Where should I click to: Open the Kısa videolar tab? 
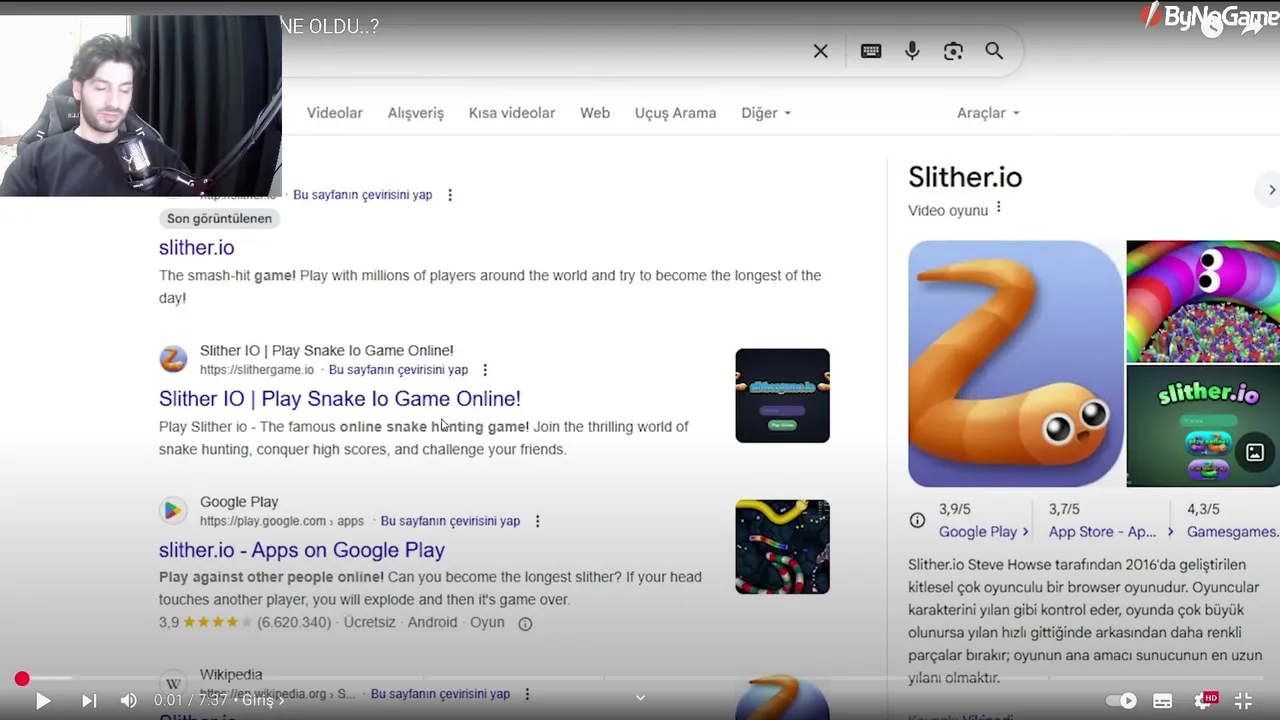tap(512, 113)
